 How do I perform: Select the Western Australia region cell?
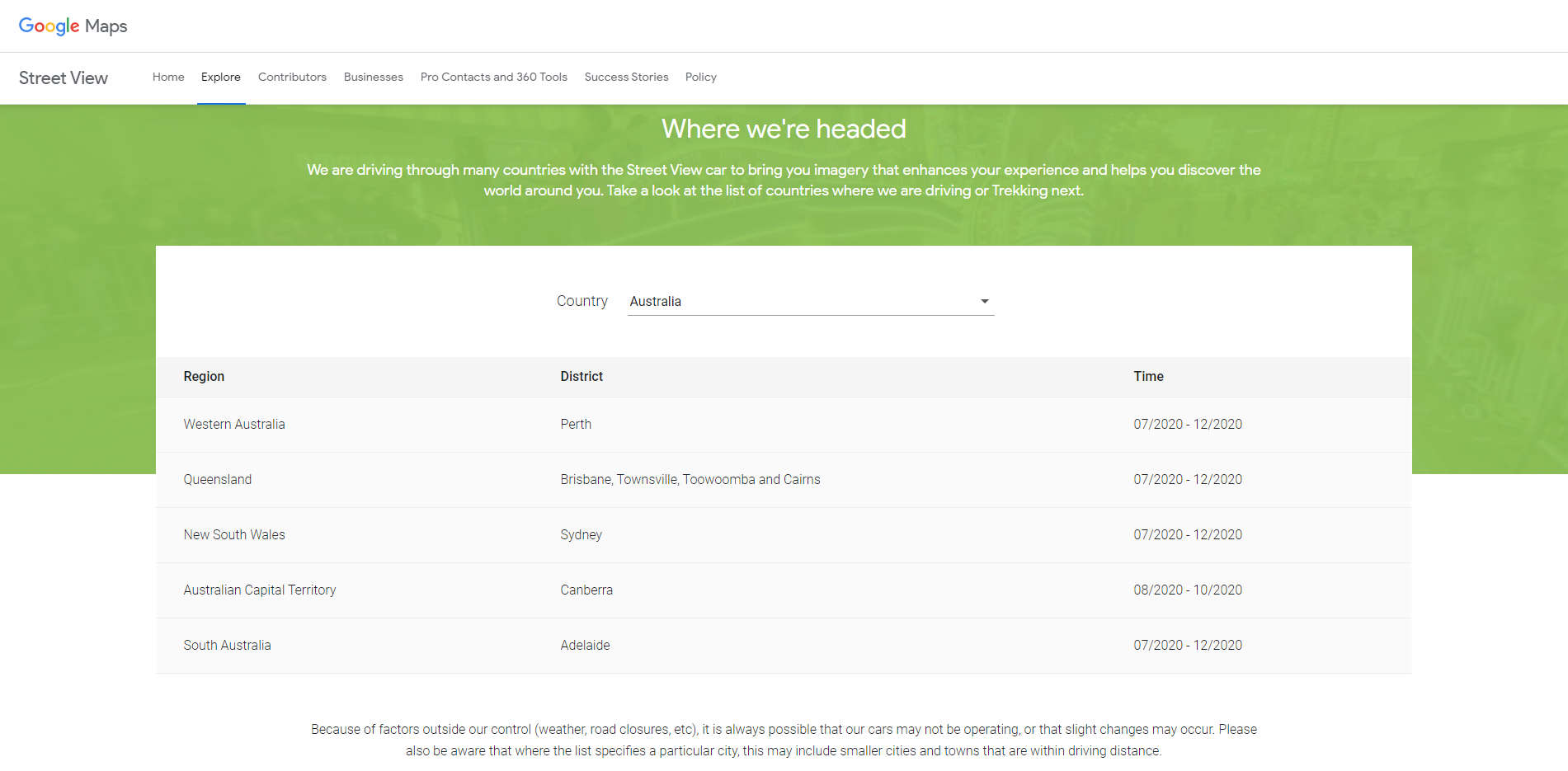pos(234,424)
